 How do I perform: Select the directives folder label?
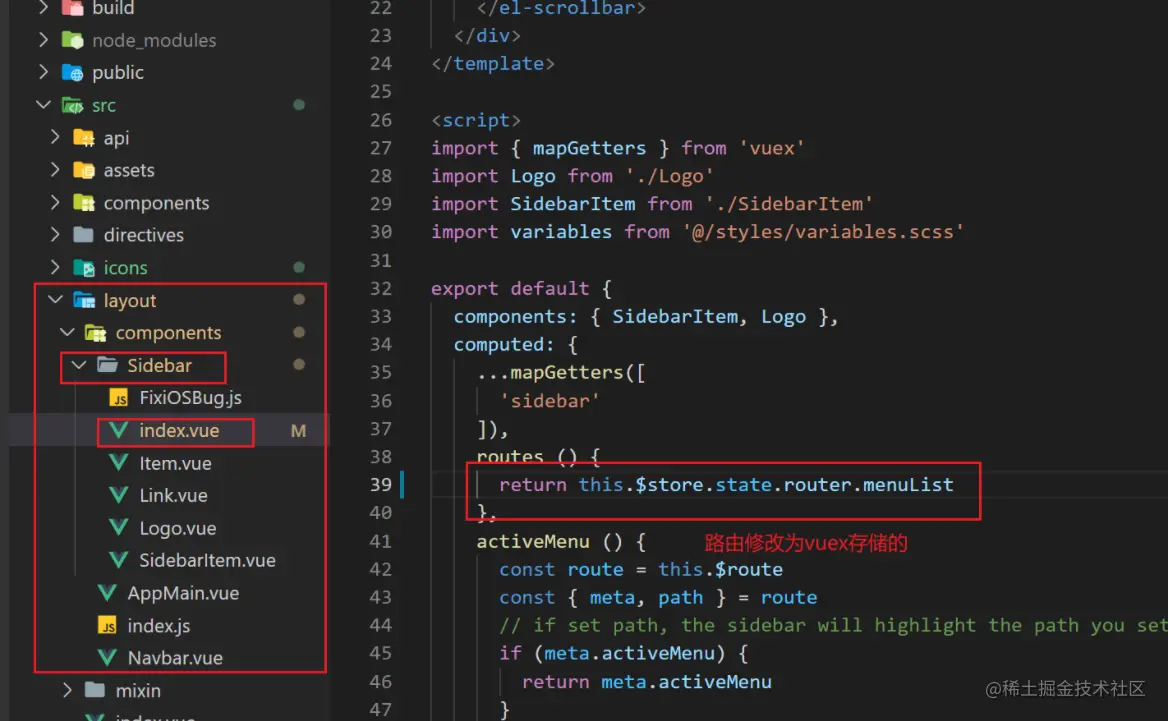tap(143, 235)
